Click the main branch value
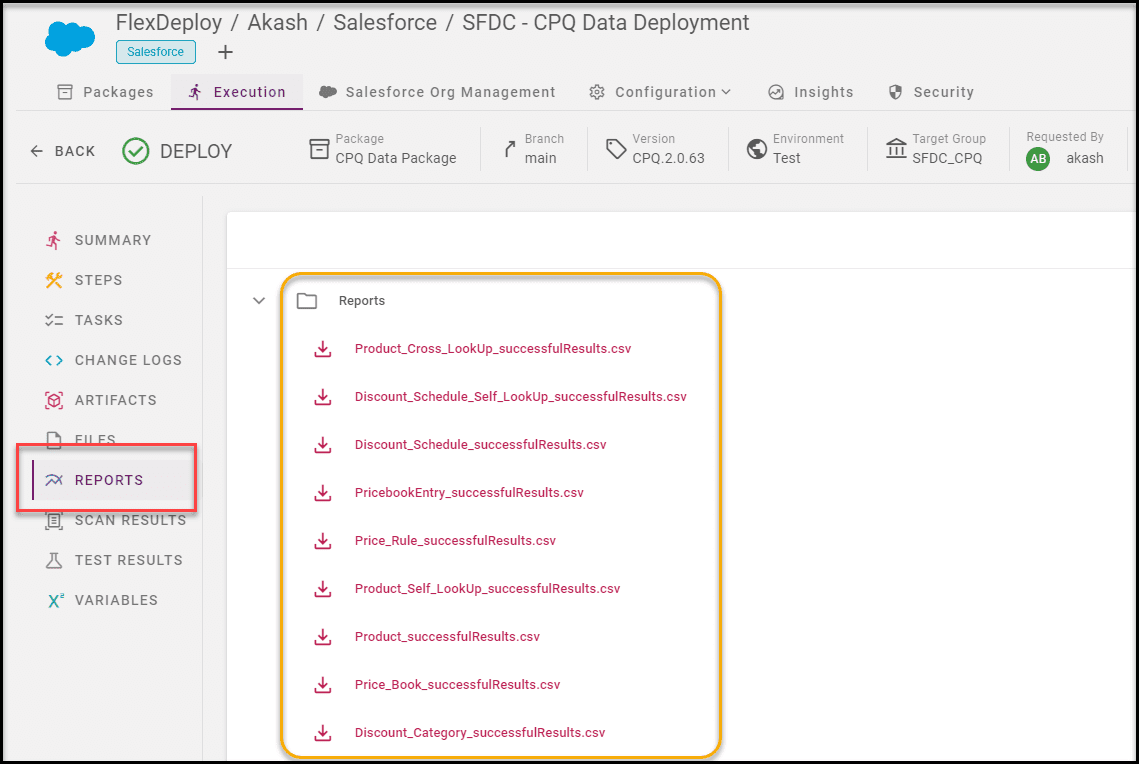The height and width of the screenshot is (764, 1139). pyautogui.click(x=540, y=158)
